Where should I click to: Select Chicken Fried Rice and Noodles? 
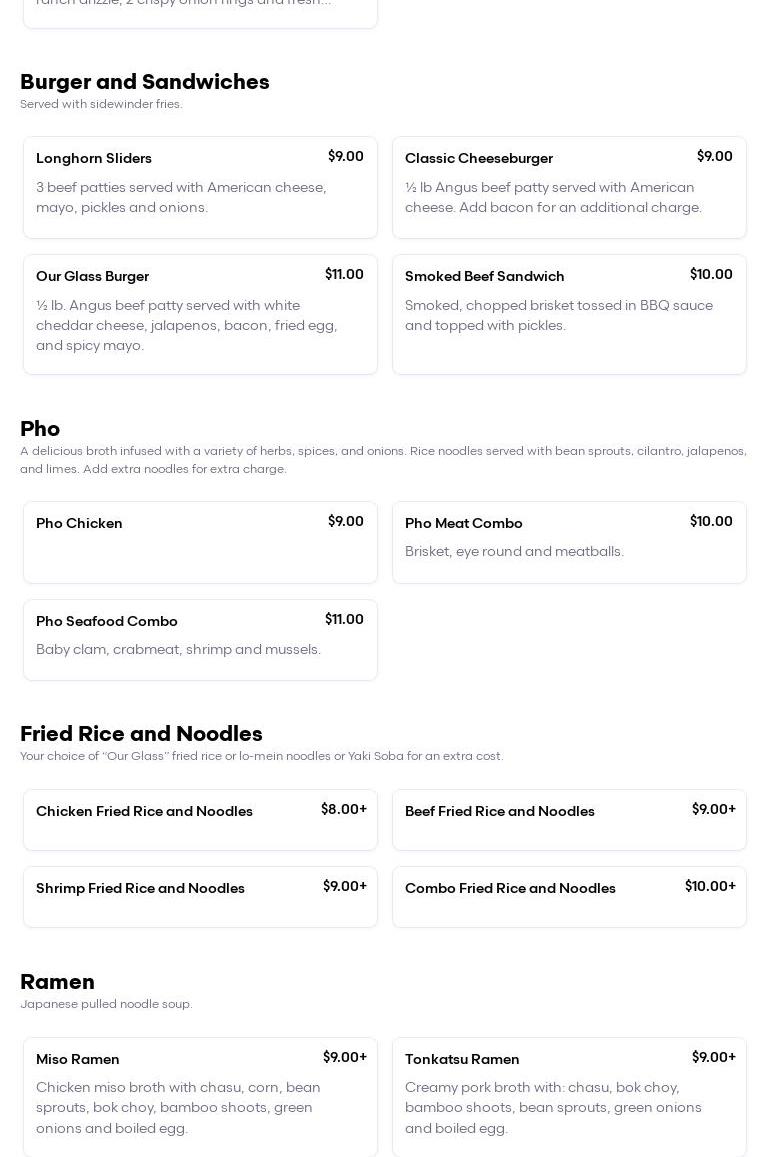(x=200, y=820)
